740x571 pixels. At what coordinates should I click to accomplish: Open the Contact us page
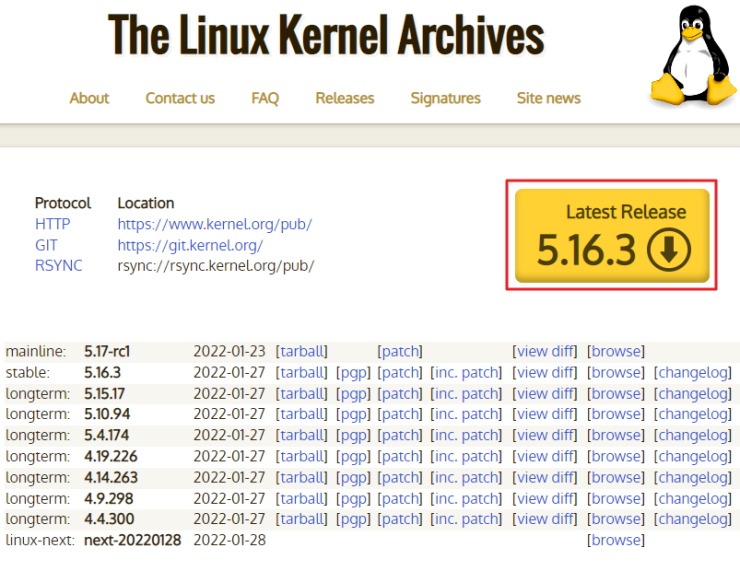180,98
